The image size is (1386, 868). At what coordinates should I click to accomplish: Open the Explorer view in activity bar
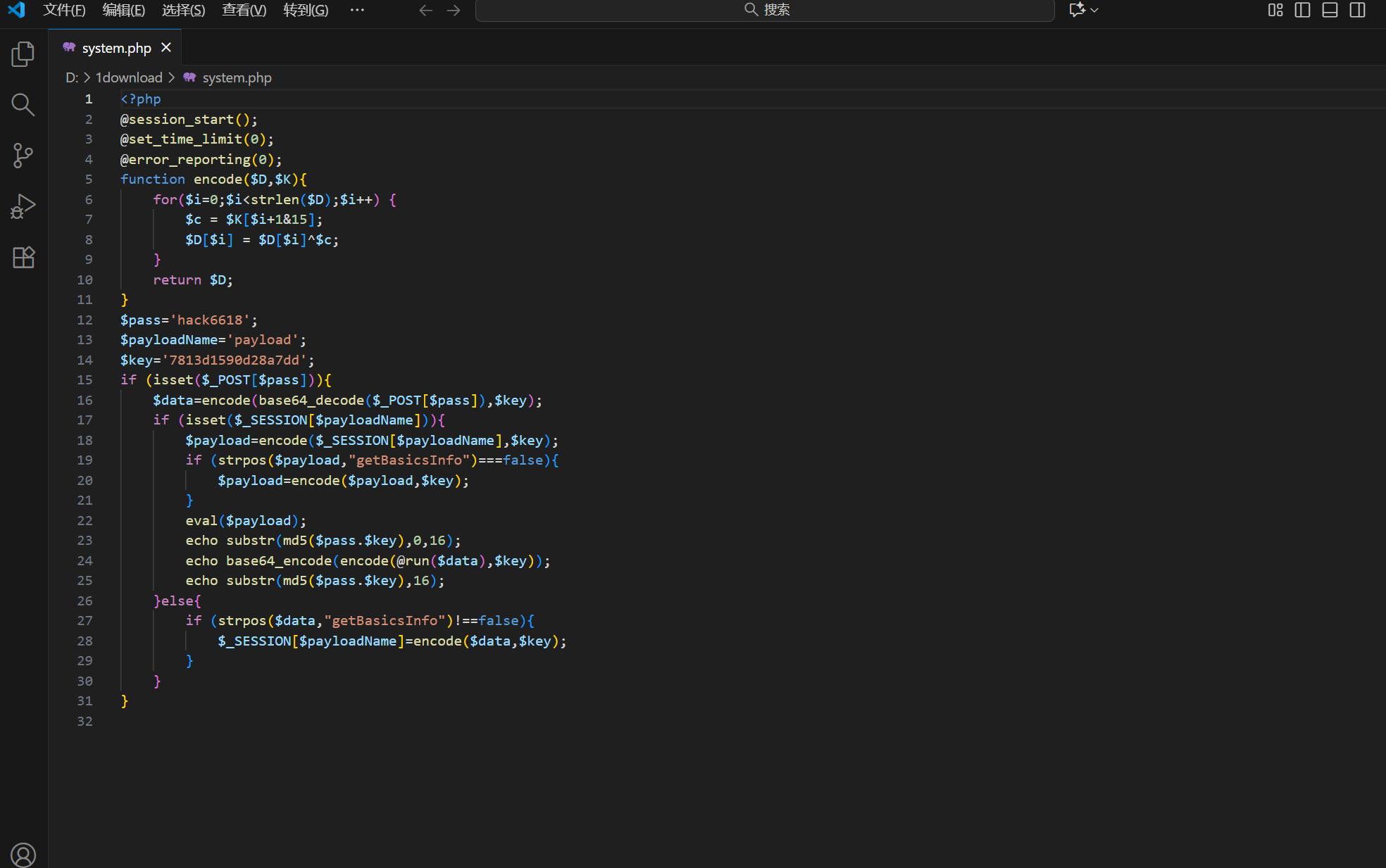23,54
